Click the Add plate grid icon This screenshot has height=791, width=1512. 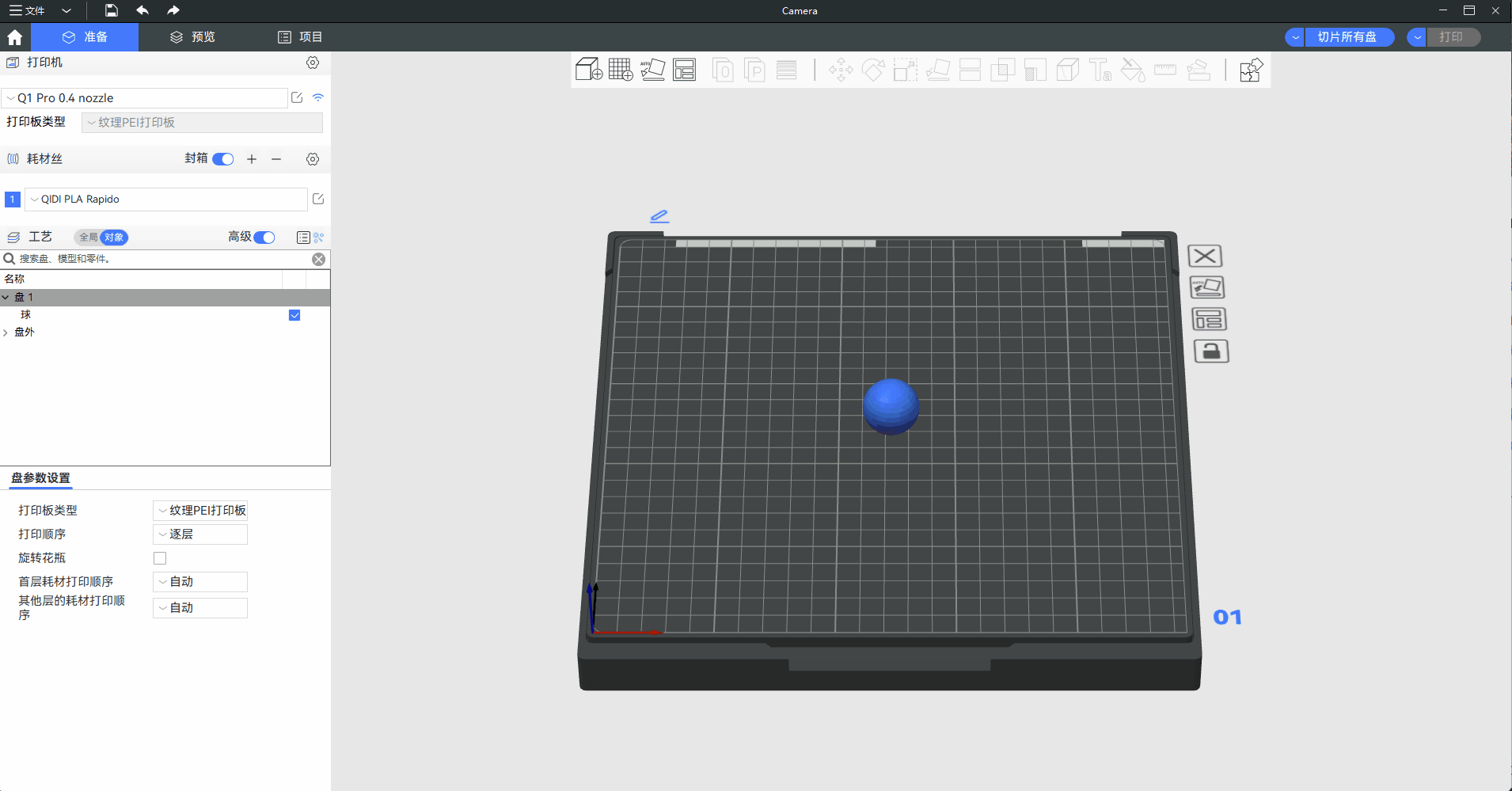621,70
